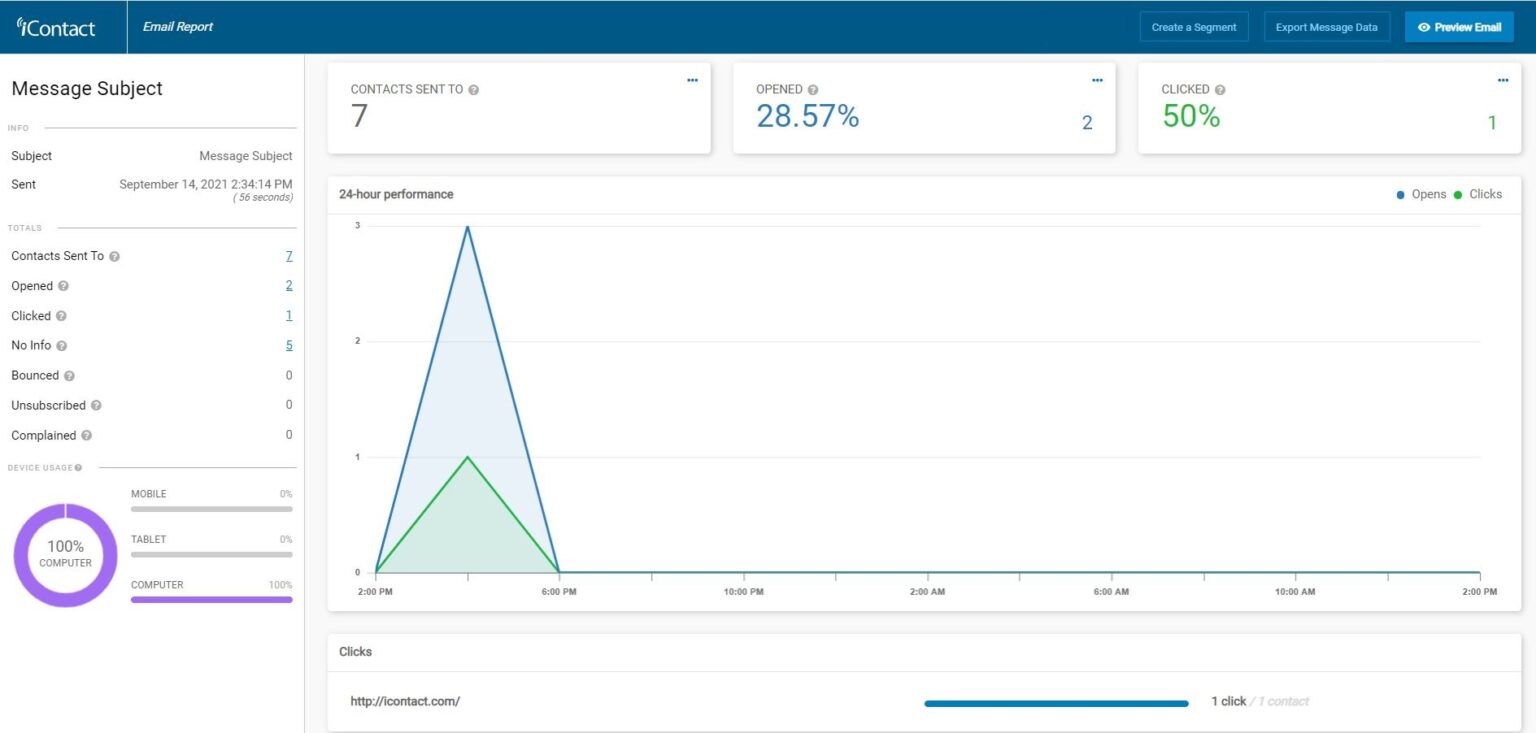Select the Email Report header item
This screenshot has width=1536, height=733.
[x=177, y=26]
